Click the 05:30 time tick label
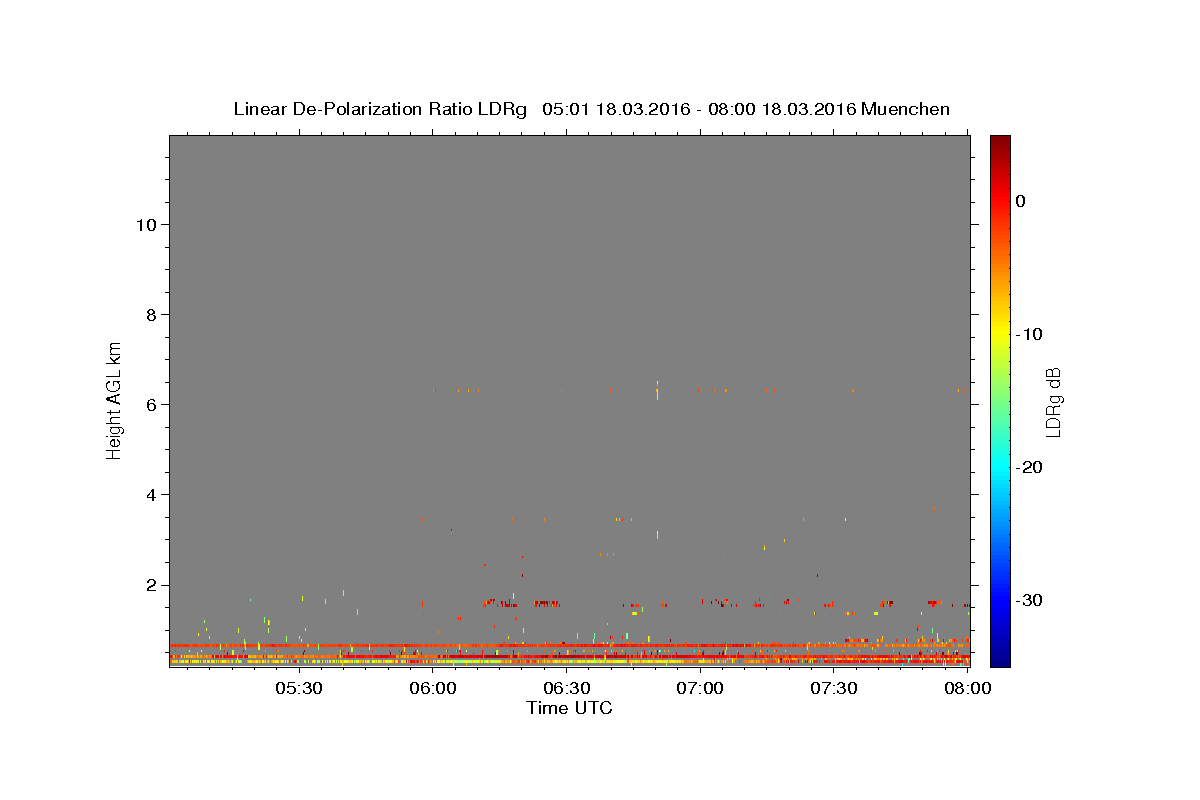 click(299, 688)
